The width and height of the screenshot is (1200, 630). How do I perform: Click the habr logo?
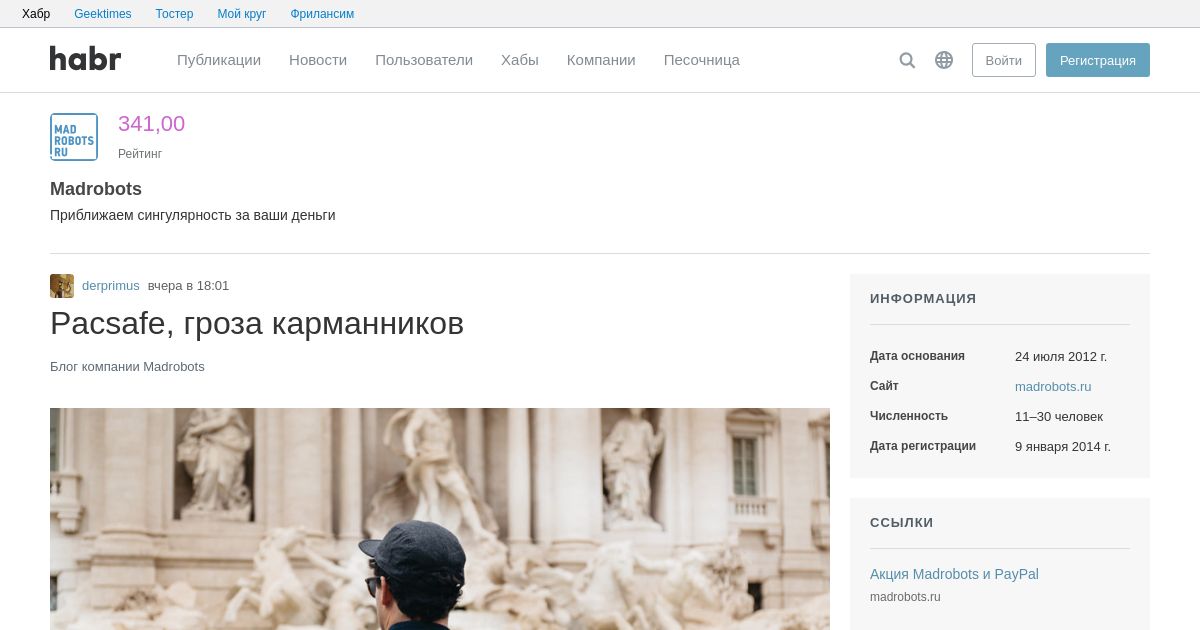pyautogui.click(x=85, y=59)
